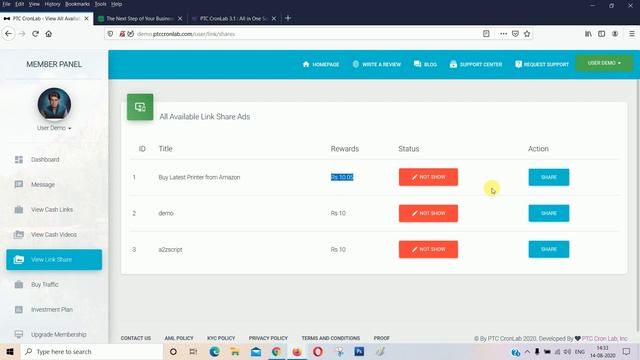Viewport: 640px width, 360px height.
Task: Go to HOMEPAGE in top navigation
Action: (x=321, y=64)
